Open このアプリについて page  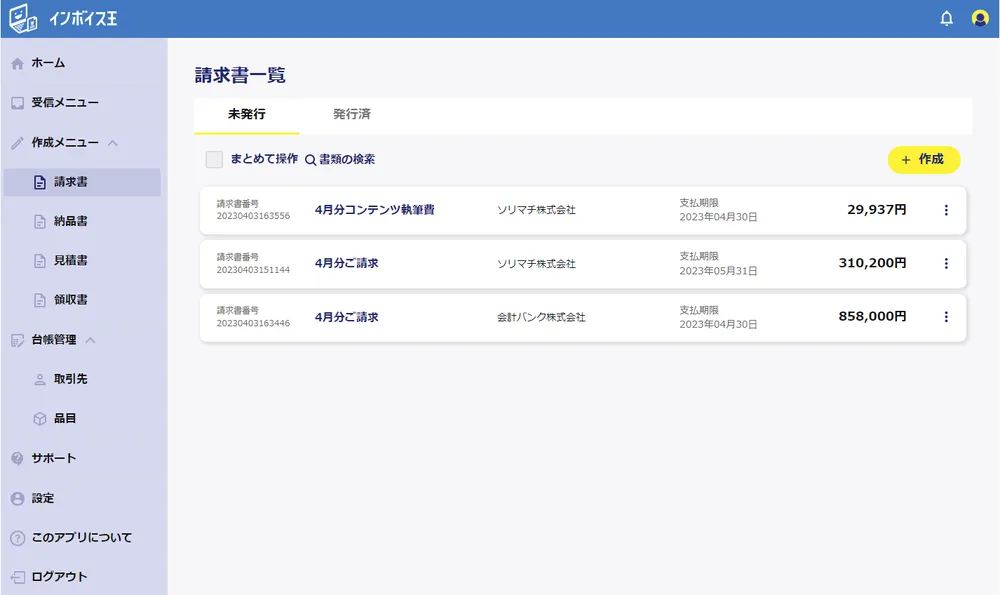(x=82, y=538)
